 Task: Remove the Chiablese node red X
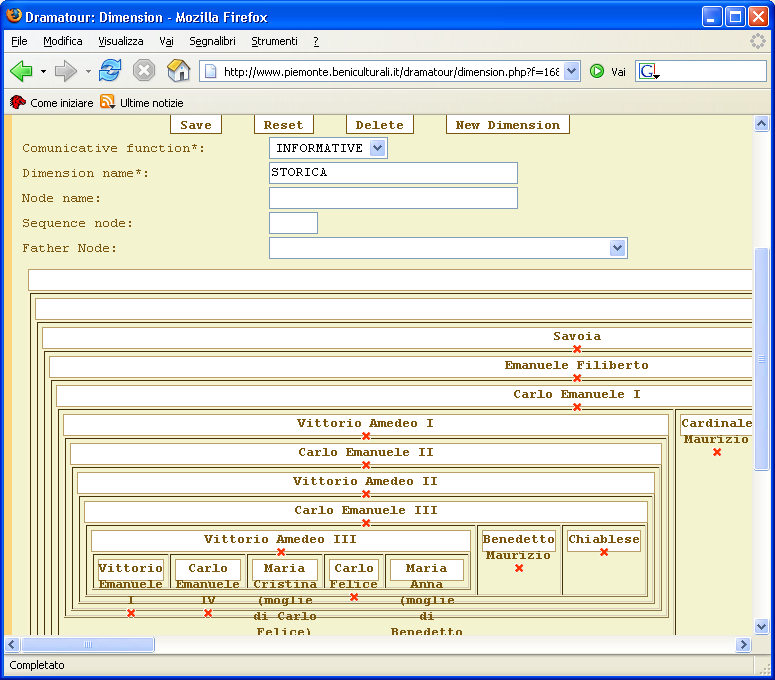click(604, 552)
